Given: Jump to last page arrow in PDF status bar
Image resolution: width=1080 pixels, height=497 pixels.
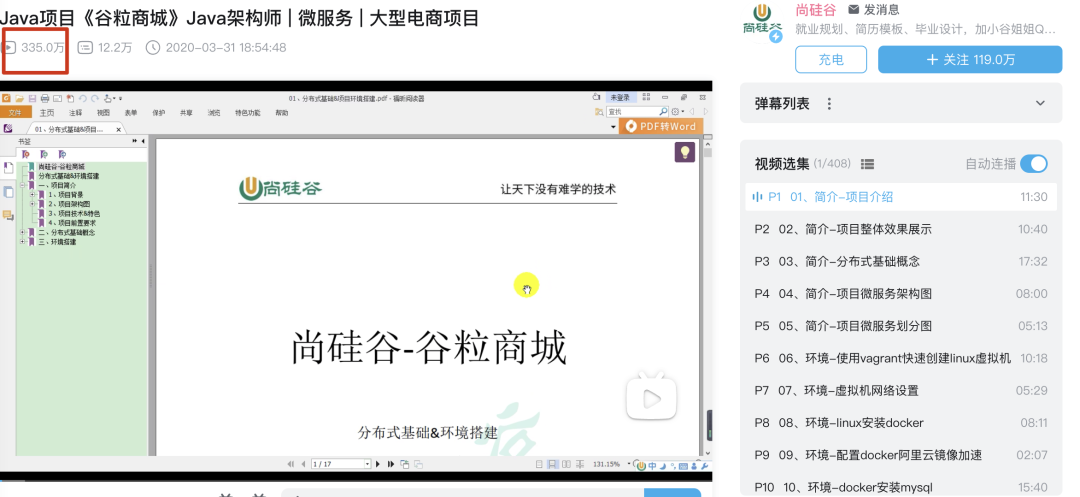Looking at the screenshot, I should (391, 464).
